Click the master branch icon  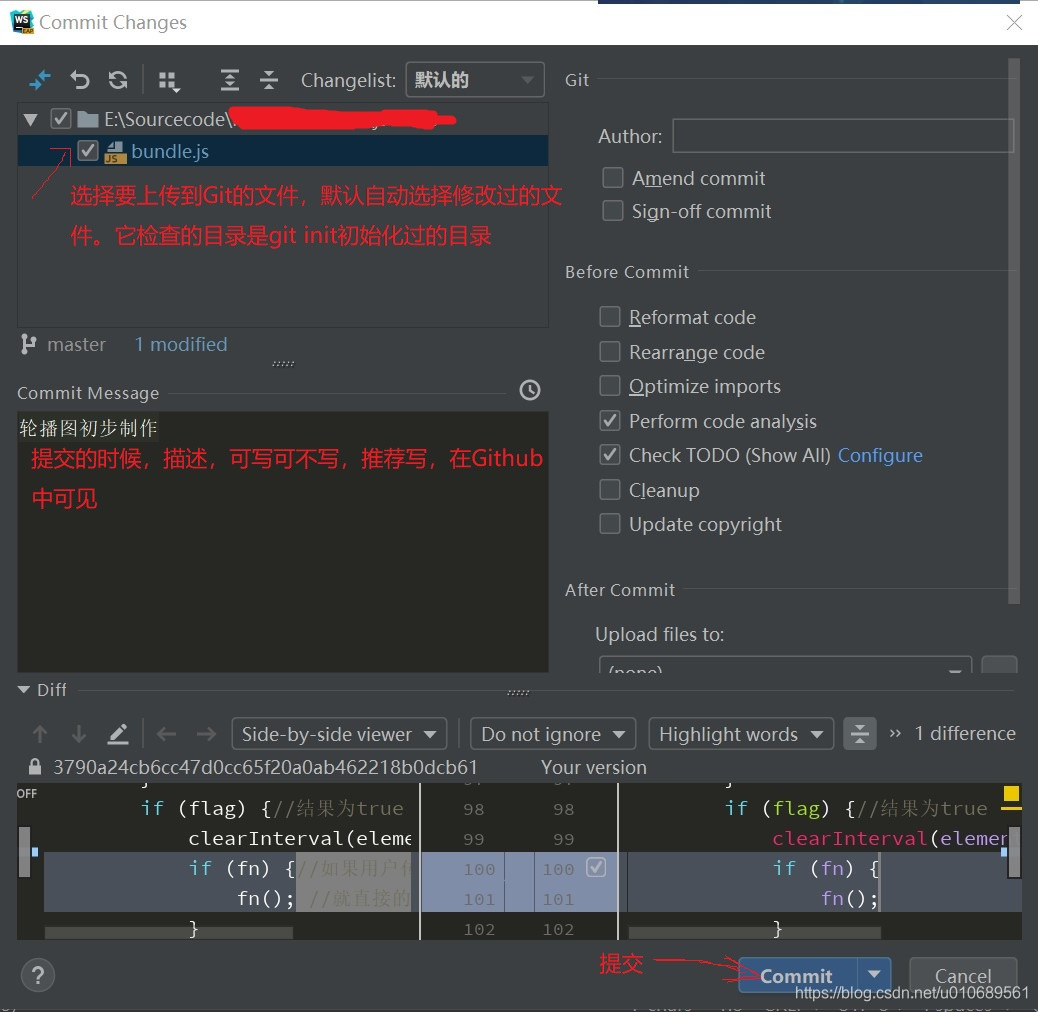click(28, 344)
